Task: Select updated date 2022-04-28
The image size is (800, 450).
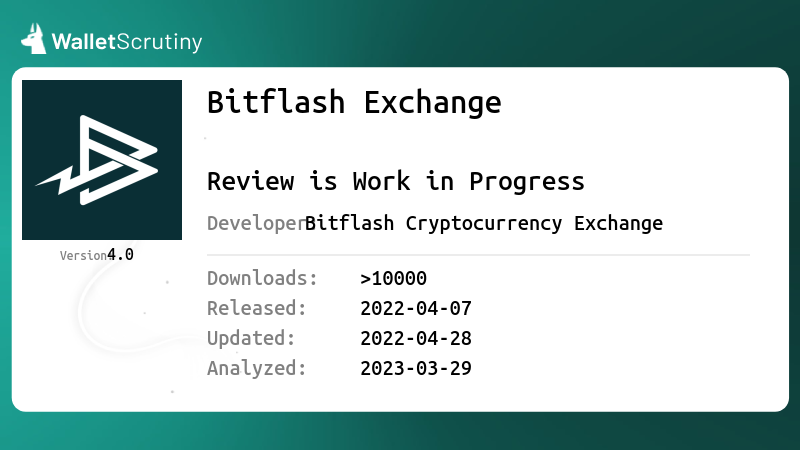Action: click(x=416, y=338)
